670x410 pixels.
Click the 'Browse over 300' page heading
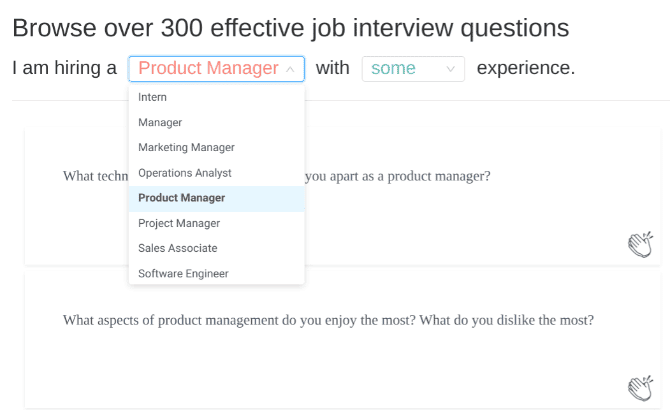[x=291, y=28]
